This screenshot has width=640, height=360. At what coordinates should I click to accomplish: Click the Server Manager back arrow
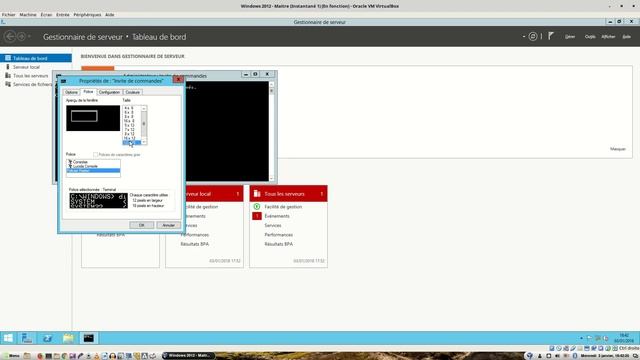click(10, 37)
